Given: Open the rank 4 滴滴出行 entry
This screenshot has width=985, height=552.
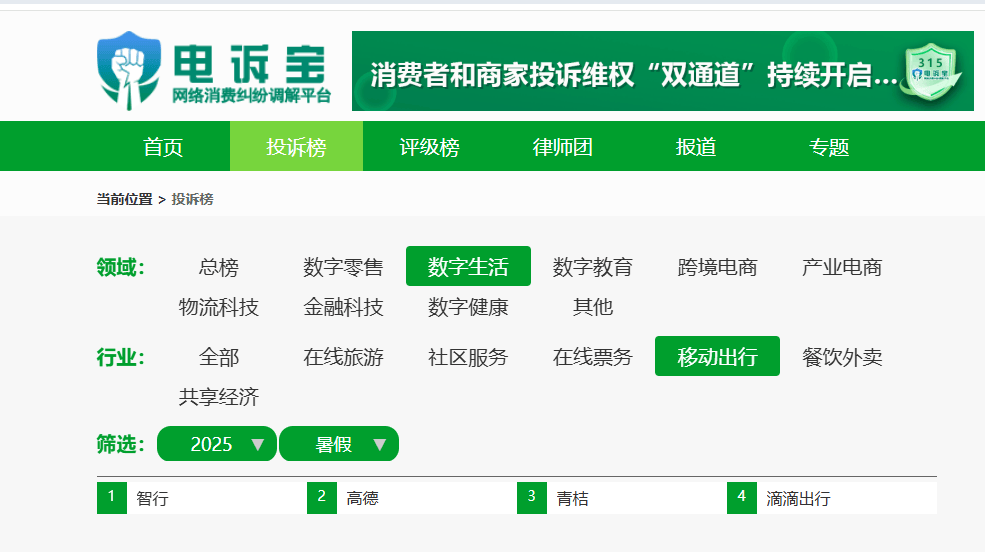Looking at the screenshot, I should [797, 498].
